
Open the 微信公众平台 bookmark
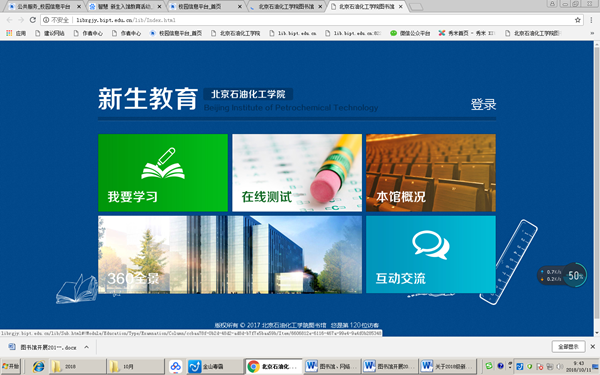click(x=410, y=33)
